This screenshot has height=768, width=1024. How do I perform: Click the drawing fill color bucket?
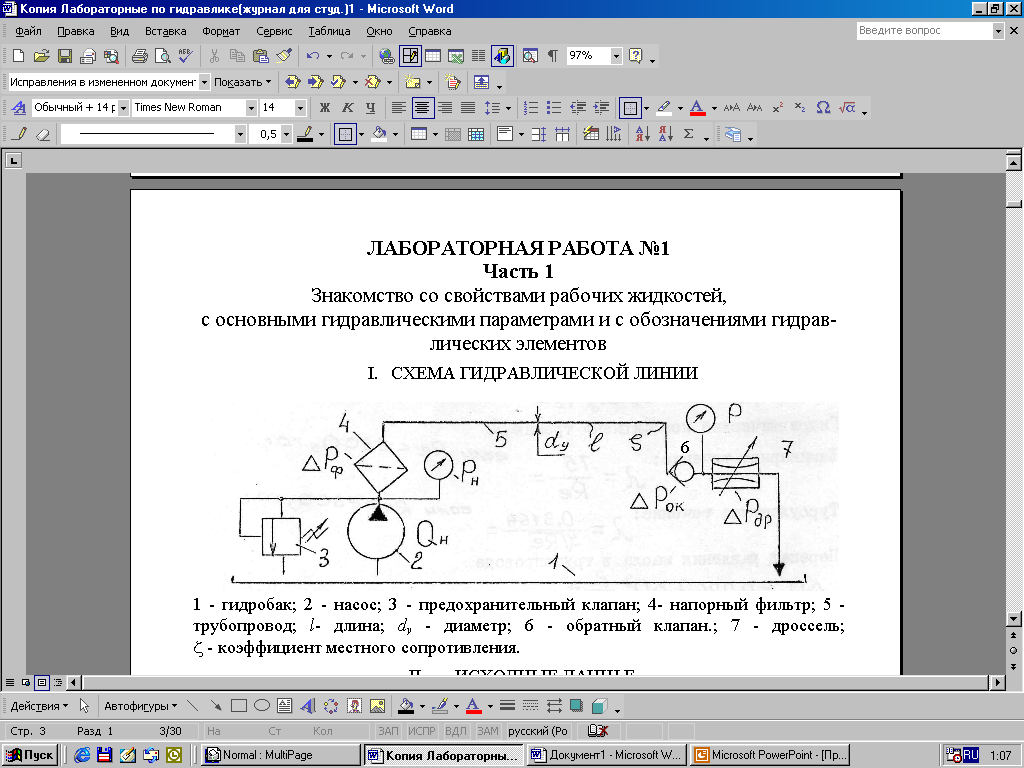[x=406, y=706]
